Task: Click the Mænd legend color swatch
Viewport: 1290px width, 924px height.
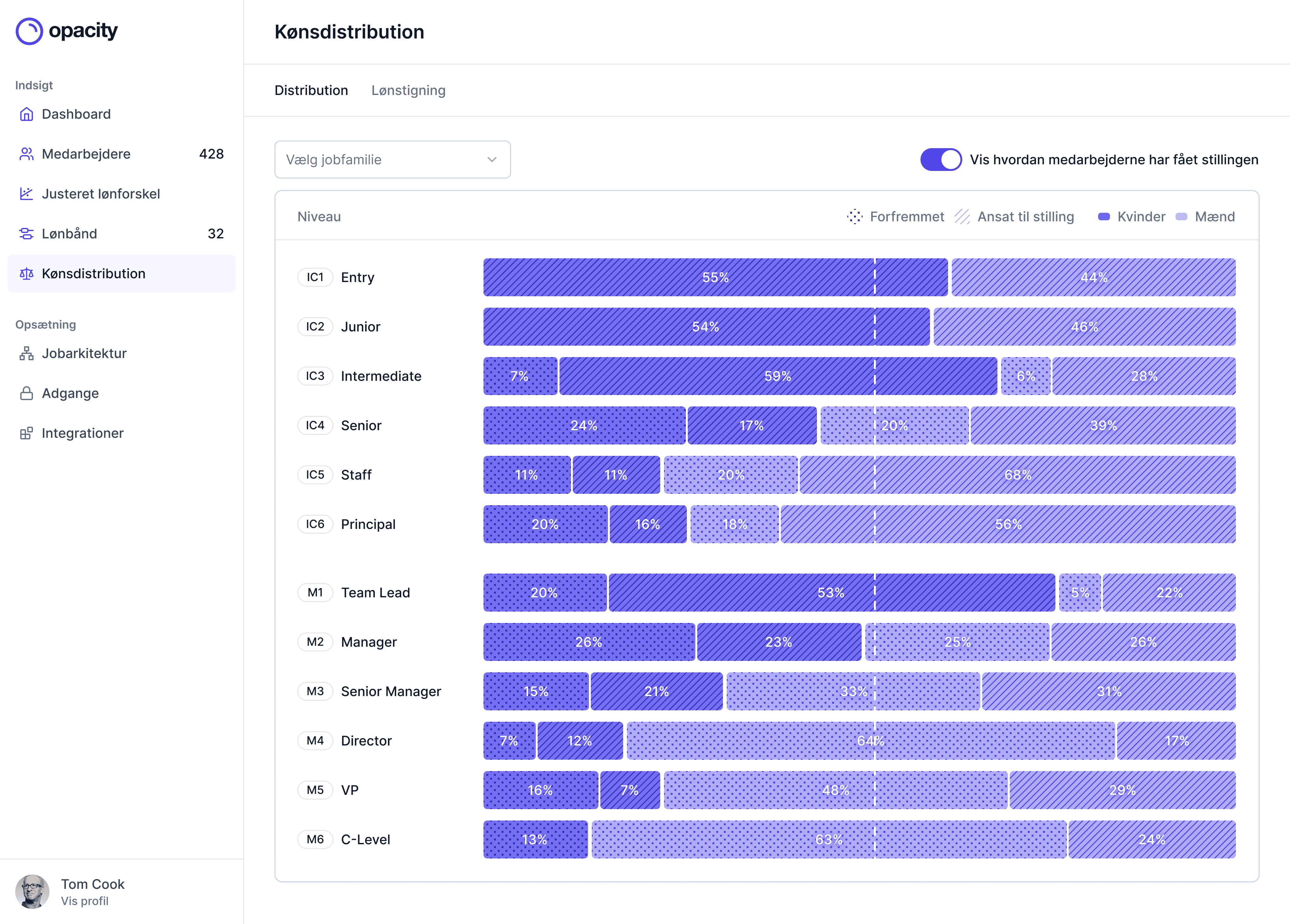Action: [x=1181, y=216]
